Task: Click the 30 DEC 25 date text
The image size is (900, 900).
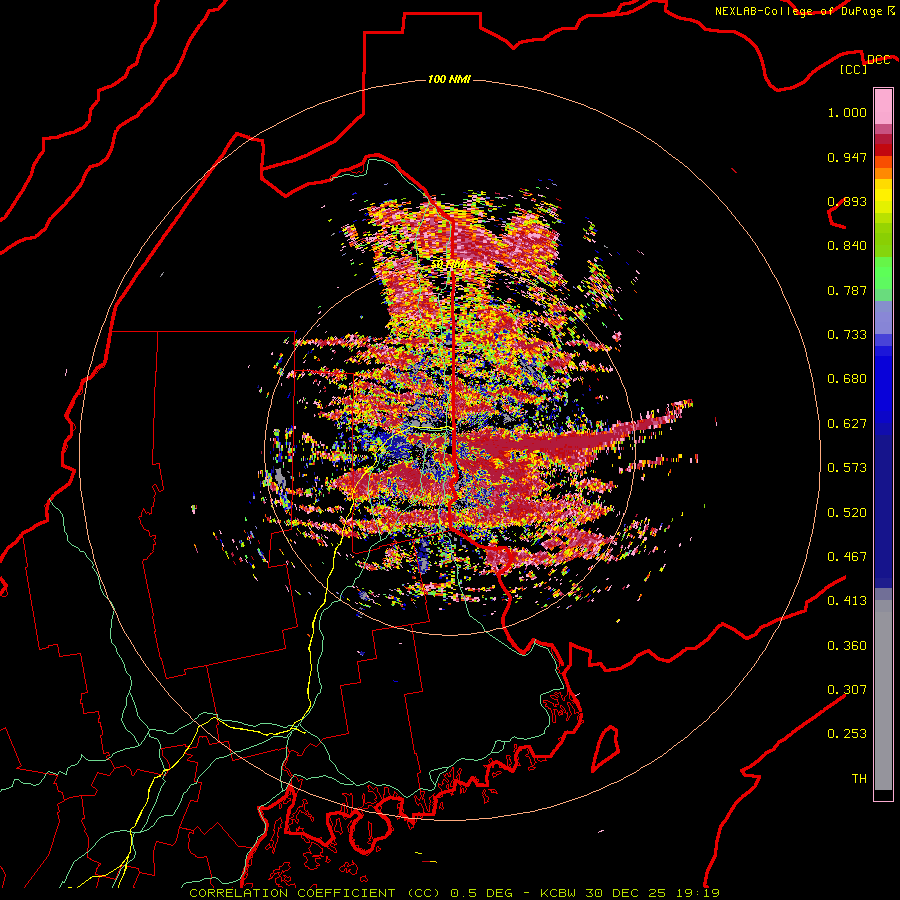Action: (625, 893)
